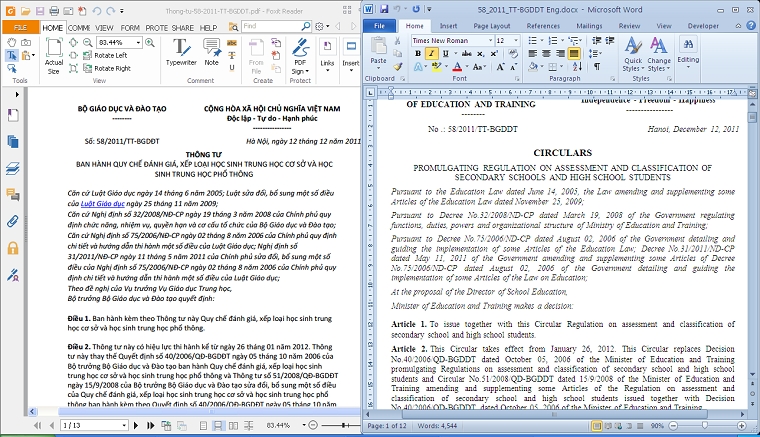Toggle Strikethrough formatting in Word
Image resolution: width=760 pixels, height=437 pixels.
466,54
